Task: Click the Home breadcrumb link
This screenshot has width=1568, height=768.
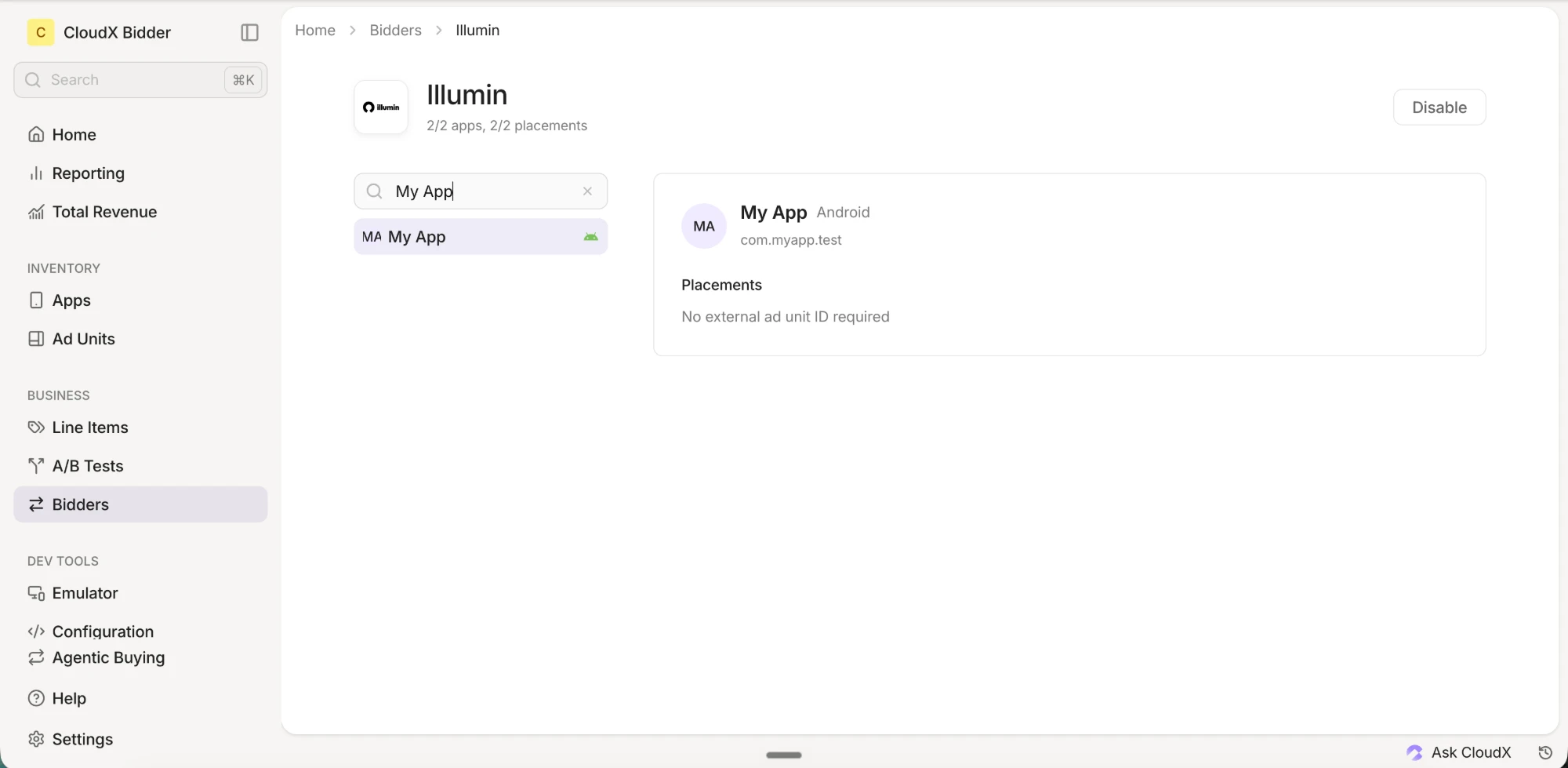Action: [315, 31]
